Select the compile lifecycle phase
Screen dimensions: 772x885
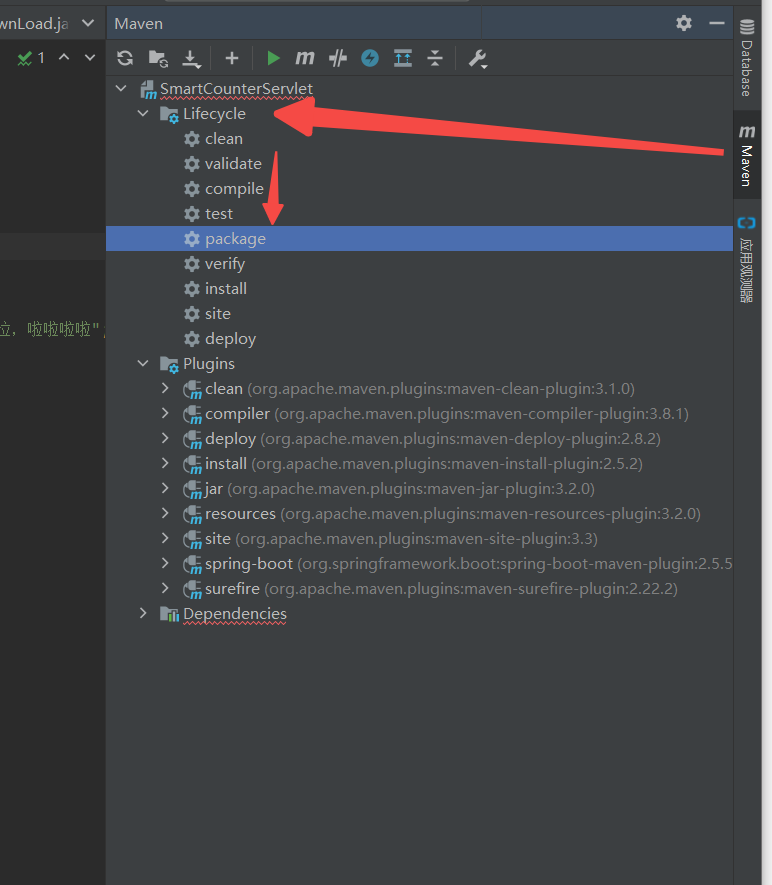tap(419, 189)
